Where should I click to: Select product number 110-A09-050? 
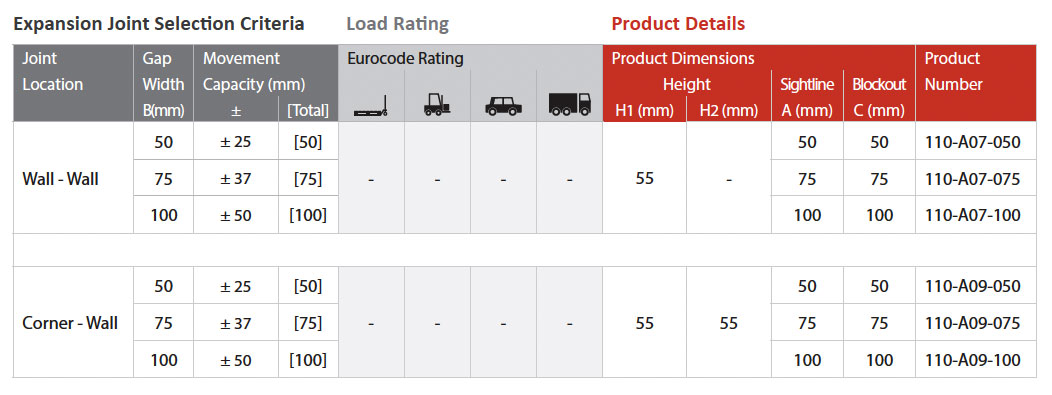[x=972, y=286]
